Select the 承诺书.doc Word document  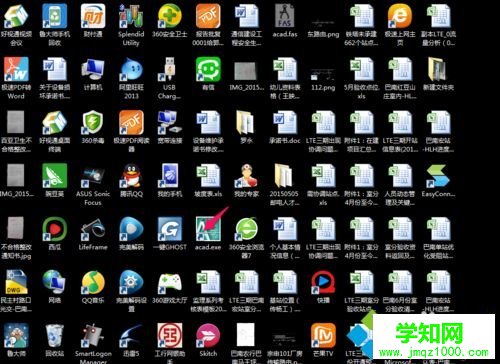pos(284,122)
